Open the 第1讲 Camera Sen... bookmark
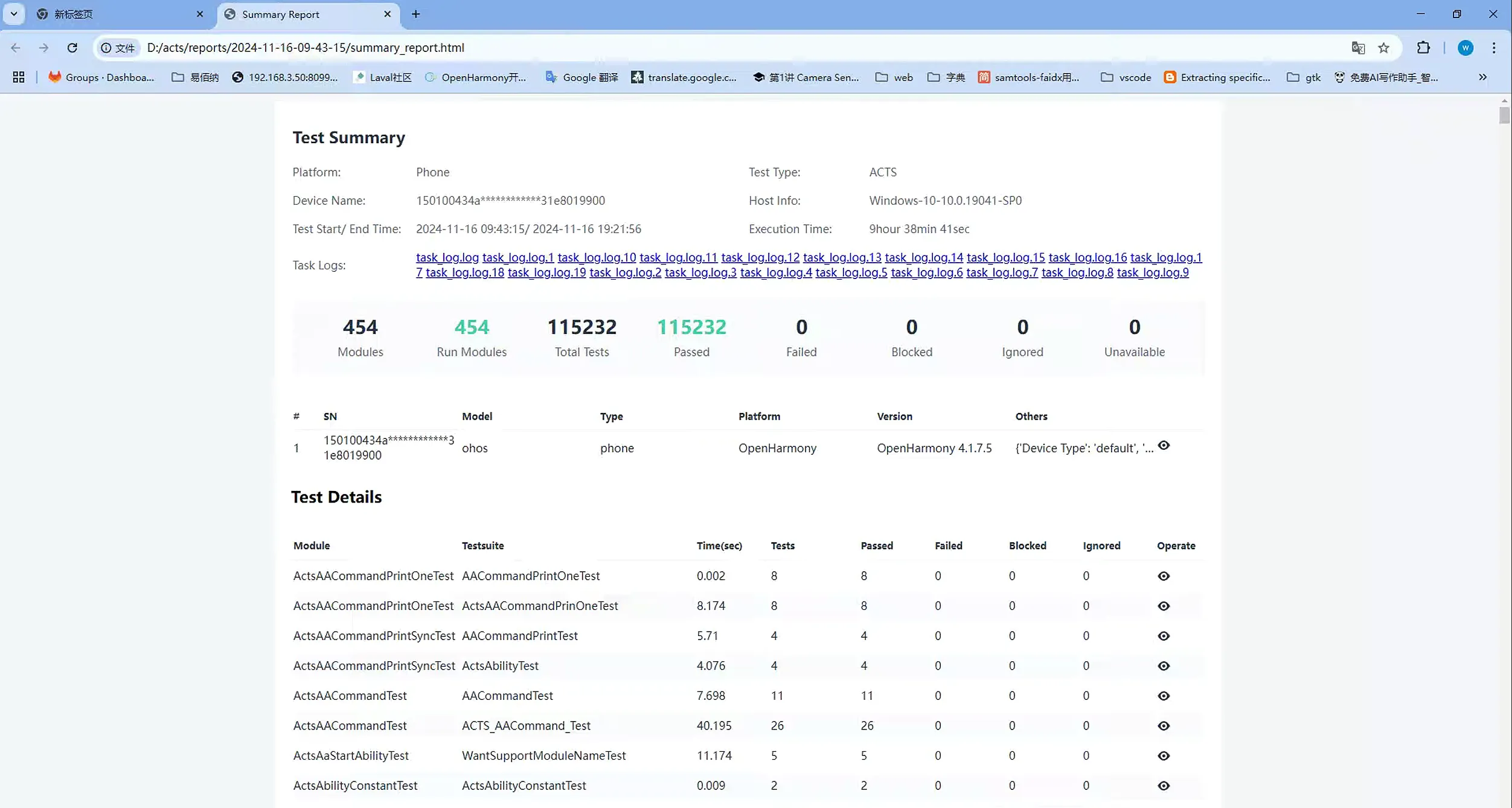The width and height of the screenshot is (1512, 808). tap(806, 77)
